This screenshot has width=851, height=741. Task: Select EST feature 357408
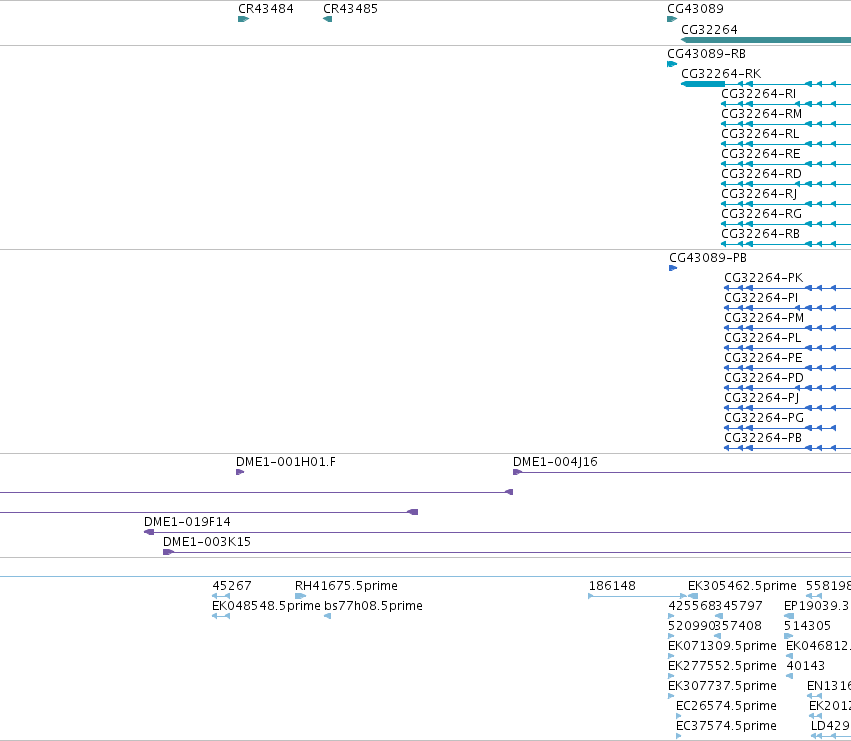tap(738, 626)
